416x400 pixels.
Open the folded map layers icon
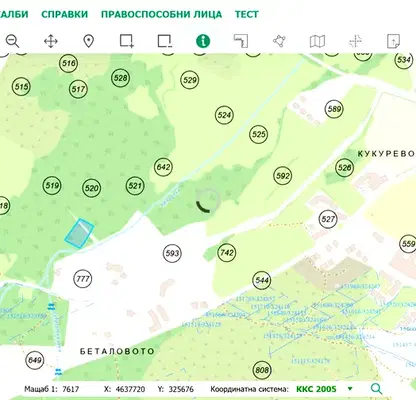coord(317,41)
